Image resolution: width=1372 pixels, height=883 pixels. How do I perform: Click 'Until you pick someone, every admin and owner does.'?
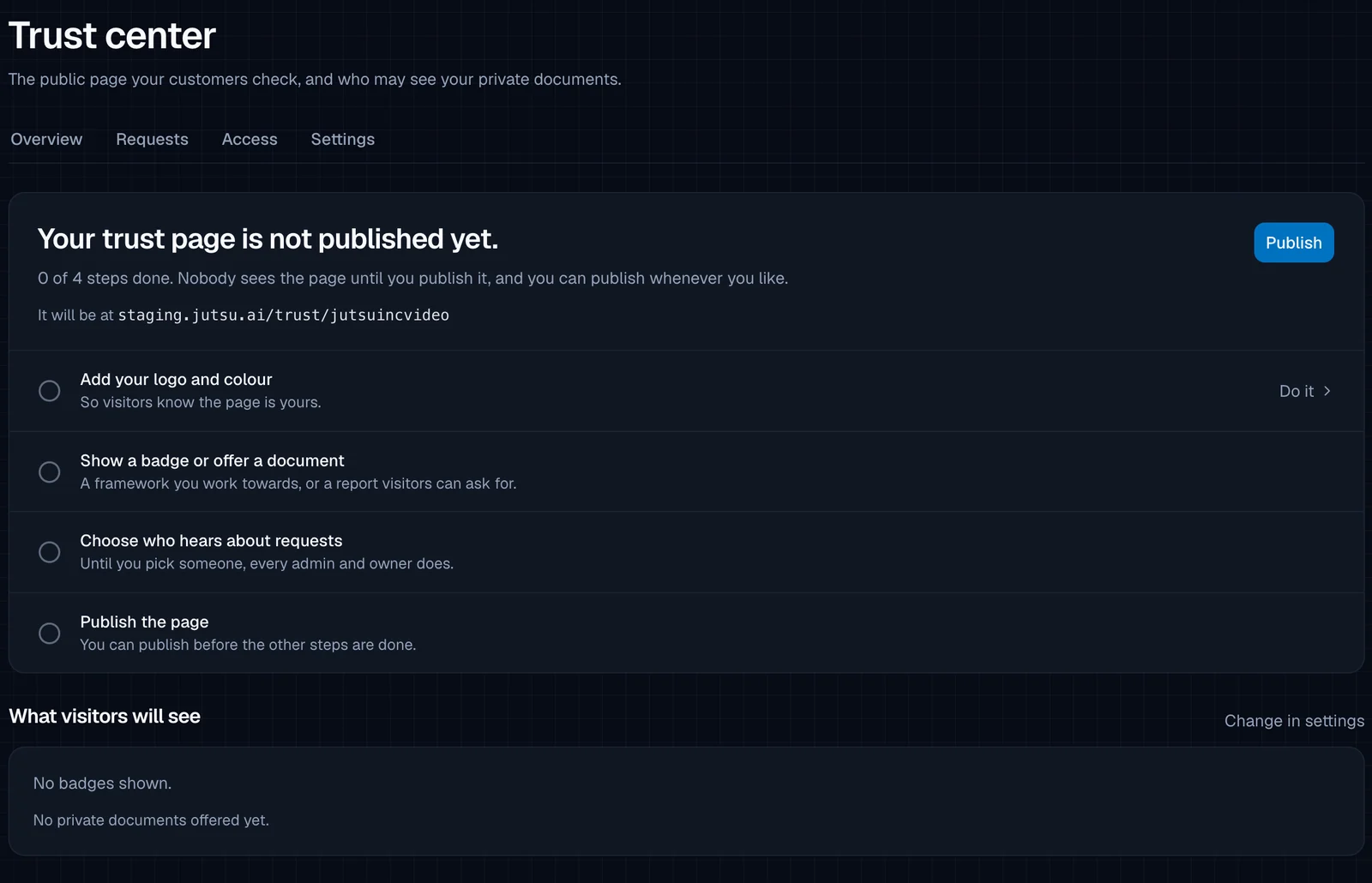(267, 563)
